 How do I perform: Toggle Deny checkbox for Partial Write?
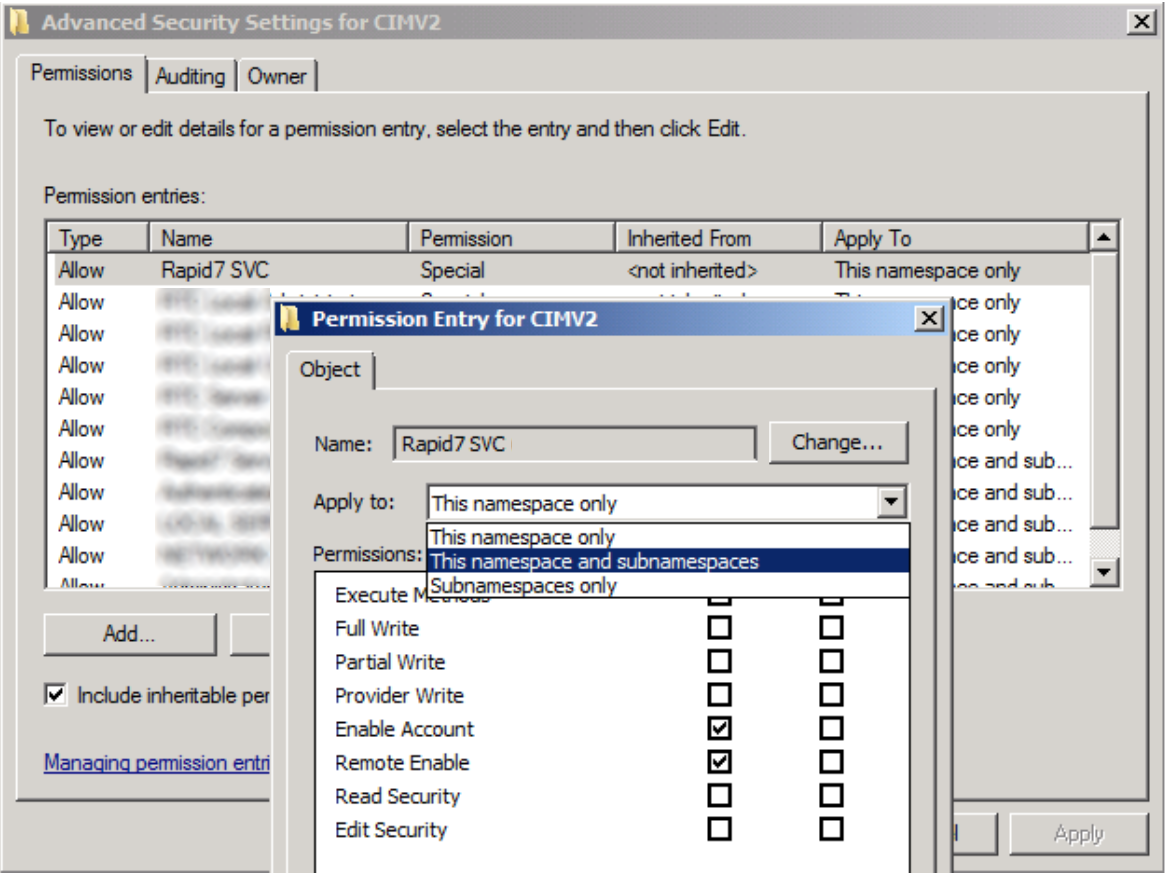(x=831, y=661)
